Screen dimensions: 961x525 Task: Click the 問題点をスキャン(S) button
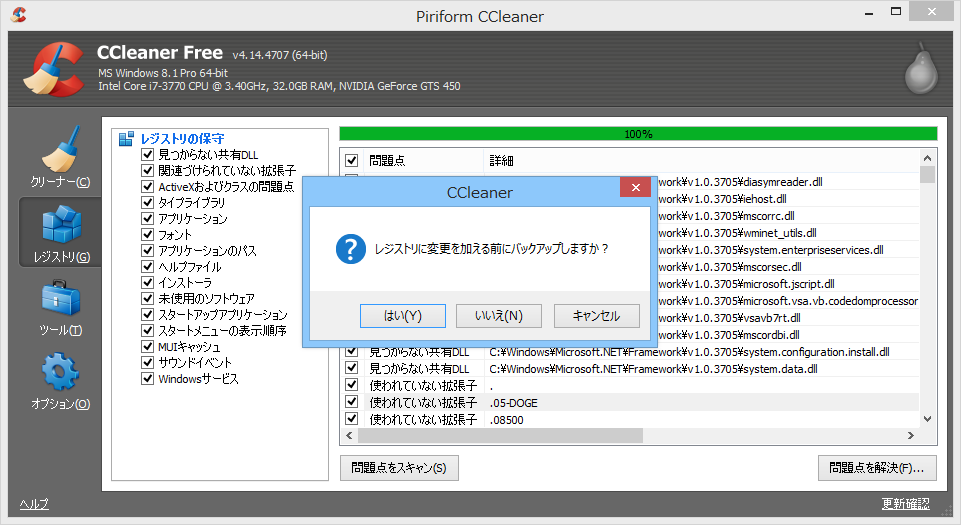(x=399, y=468)
